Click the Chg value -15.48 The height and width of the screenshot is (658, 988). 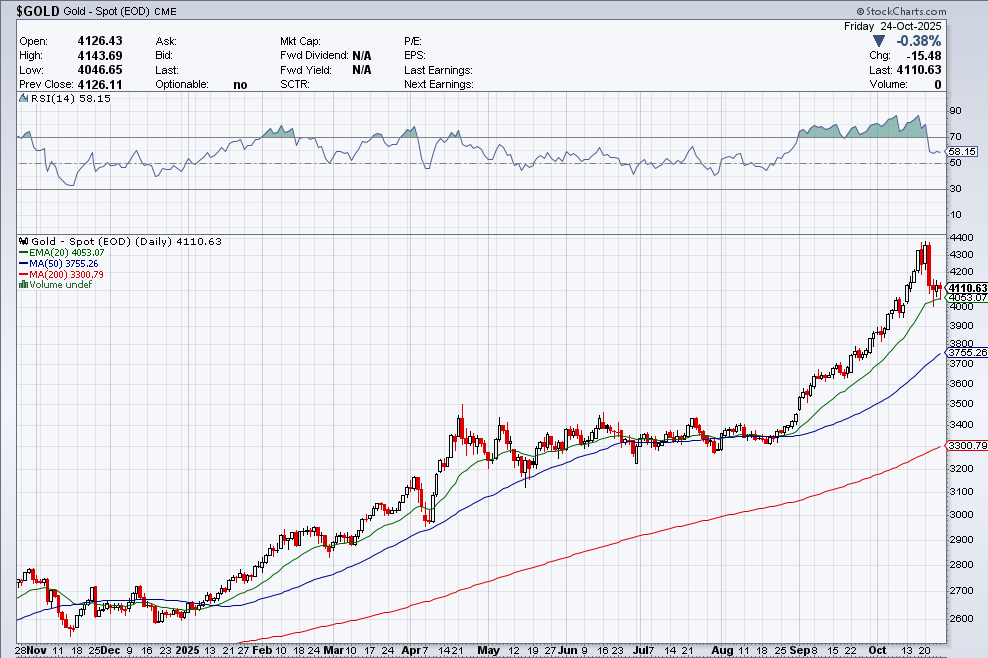(x=924, y=55)
